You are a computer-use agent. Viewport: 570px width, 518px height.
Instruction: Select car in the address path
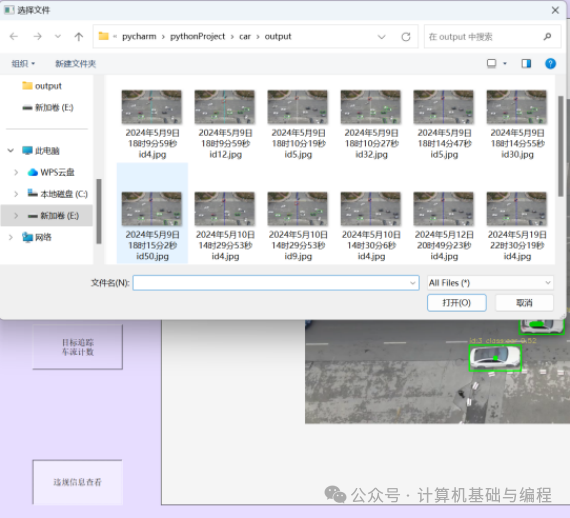click(x=245, y=36)
